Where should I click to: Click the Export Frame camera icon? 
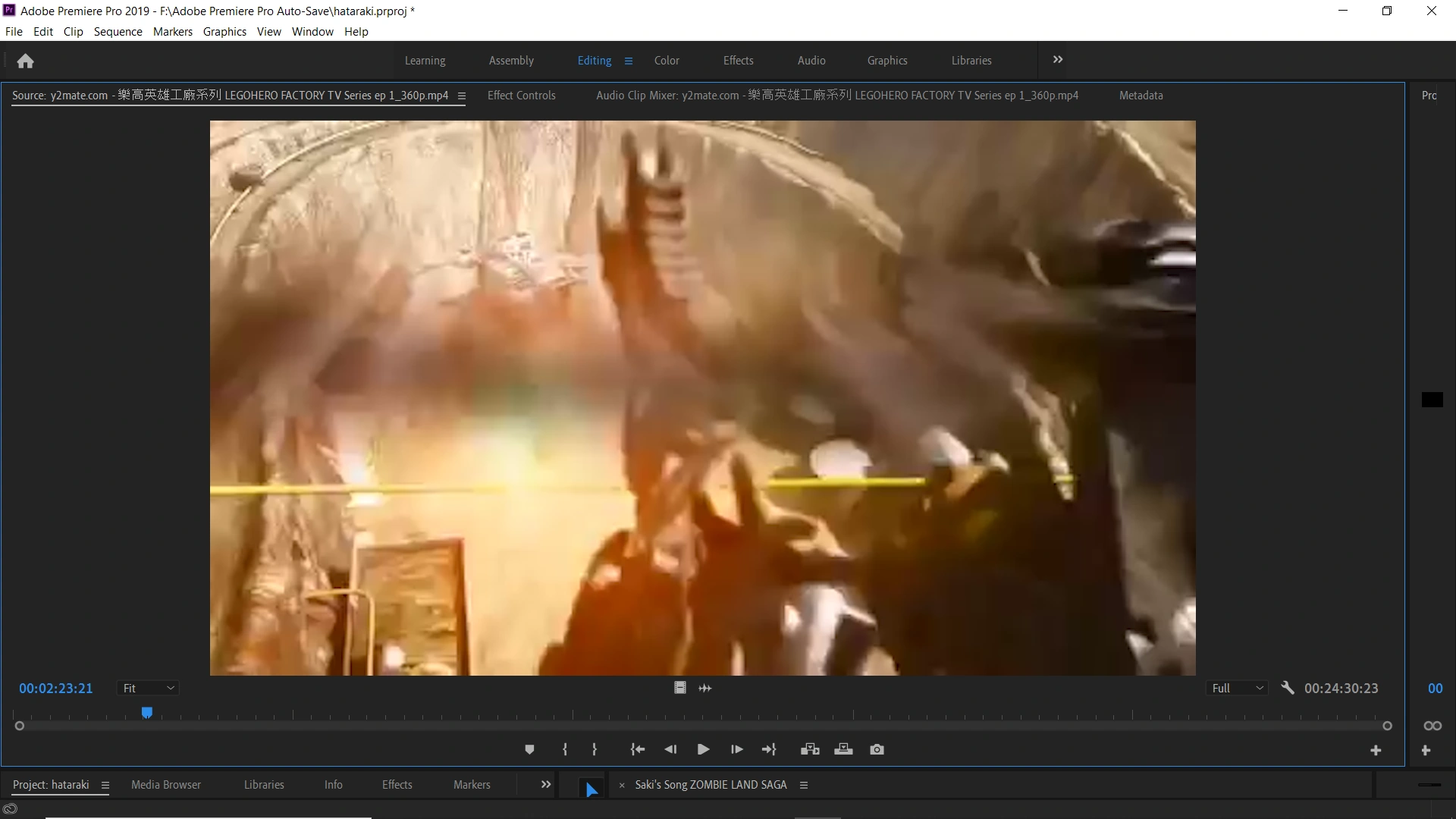pyautogui.click(x=877, y=750)
